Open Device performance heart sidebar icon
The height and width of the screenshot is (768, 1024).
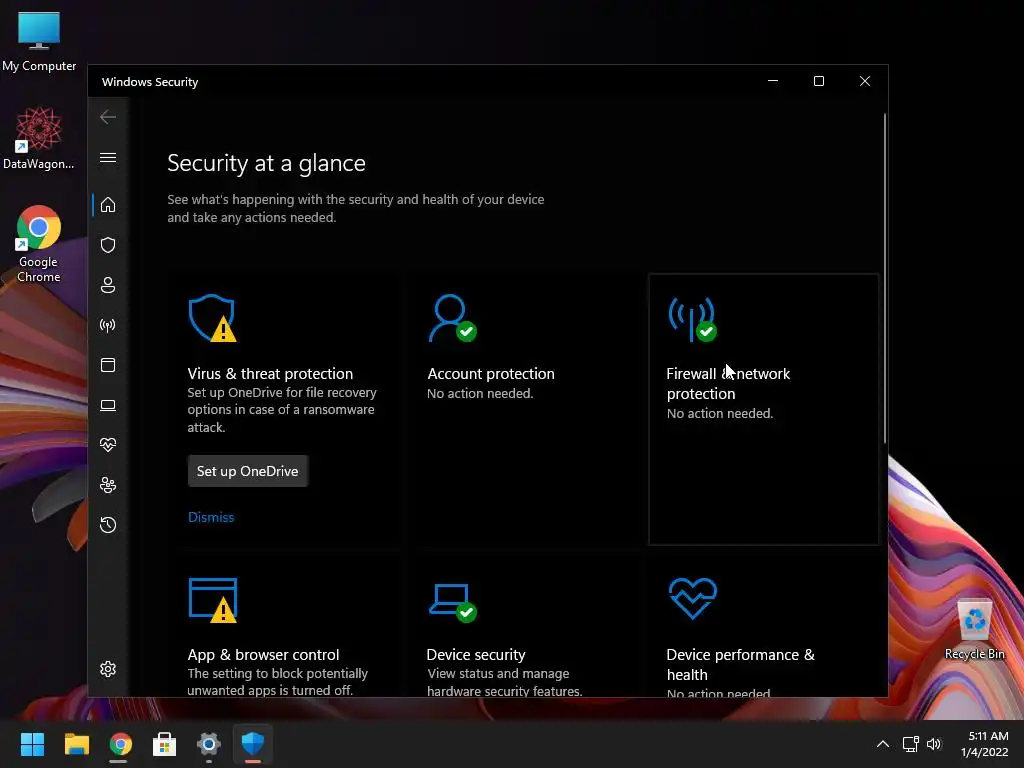click(108, 445)
